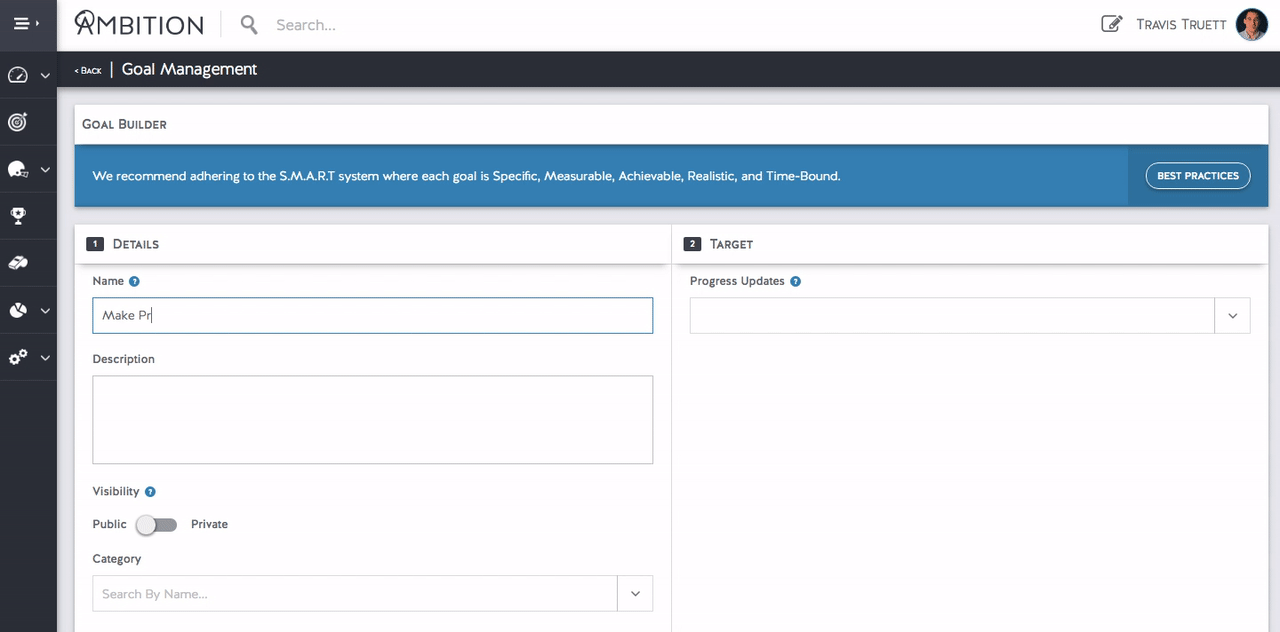The width and height of the screenshot is (1280, 632).
Task: Click the Goal Management title
Action: [x=189, y=69]
